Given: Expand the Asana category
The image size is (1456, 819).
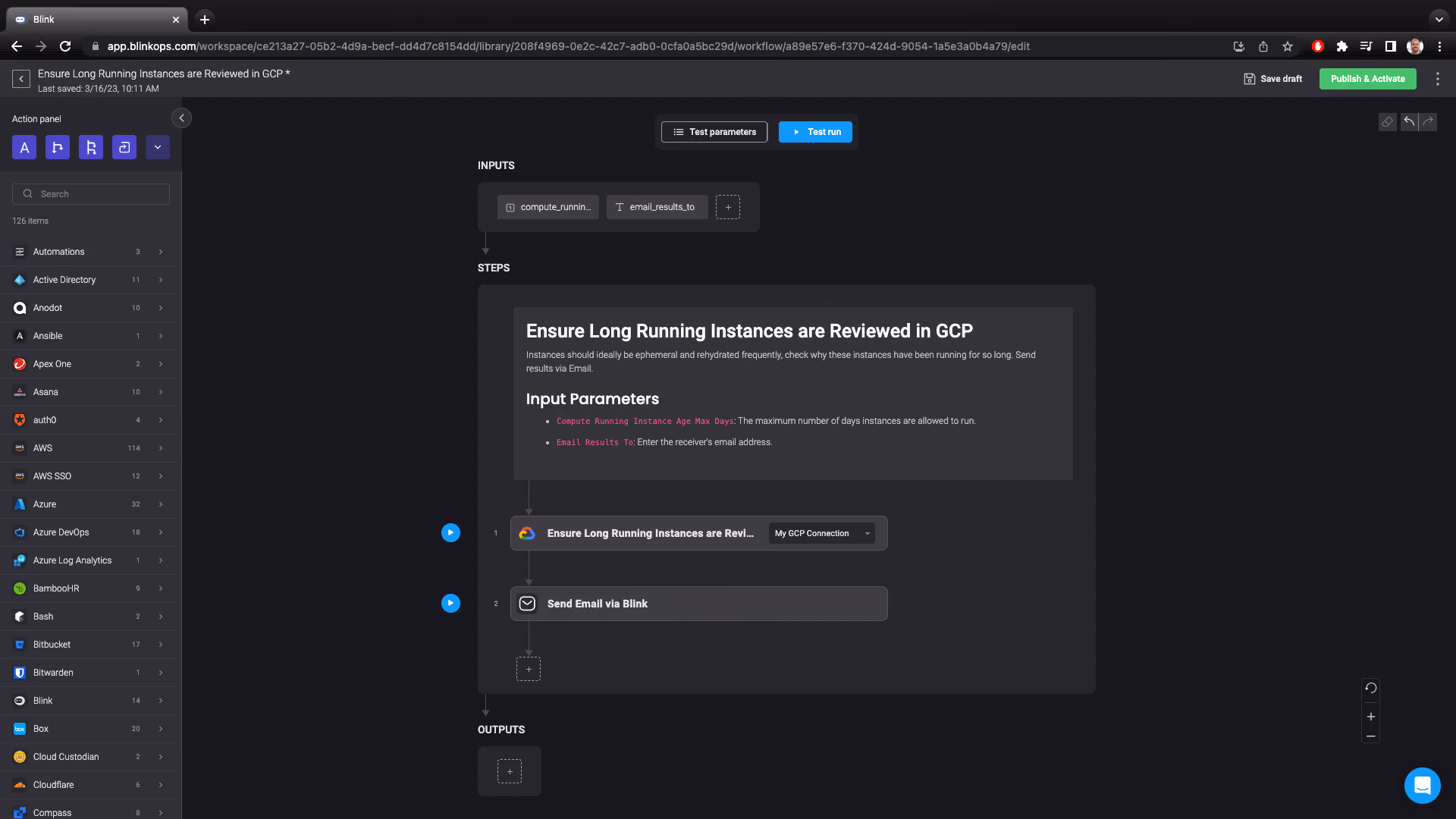Looking at the screenshot, I should click(88, 392).
